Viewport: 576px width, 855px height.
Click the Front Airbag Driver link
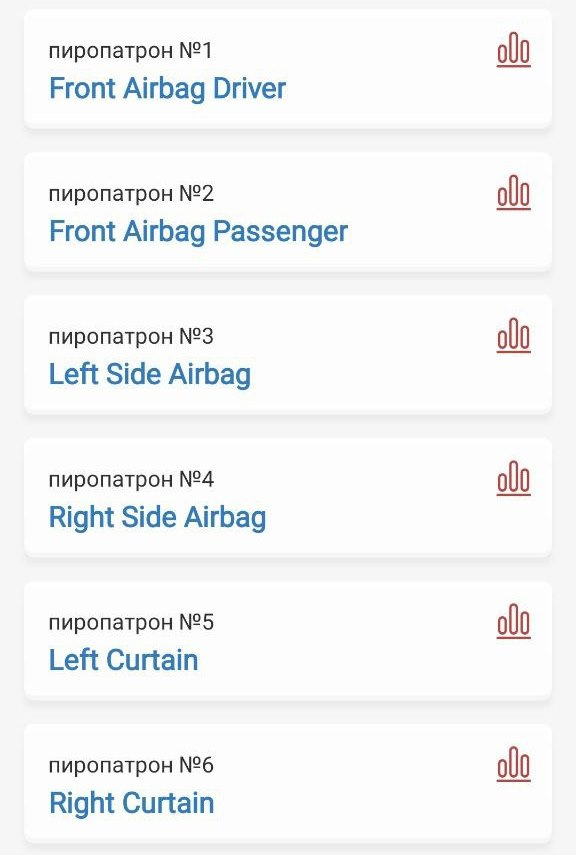tap(167, 88)
